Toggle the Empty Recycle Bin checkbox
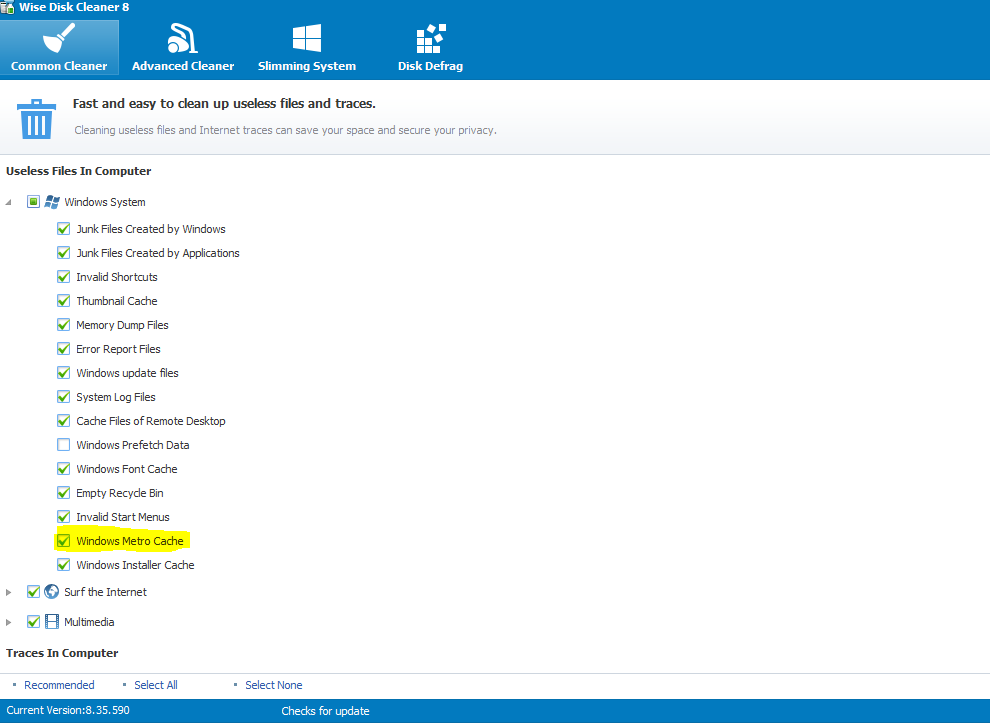990x723 pixels. click(x=64, y=493)
